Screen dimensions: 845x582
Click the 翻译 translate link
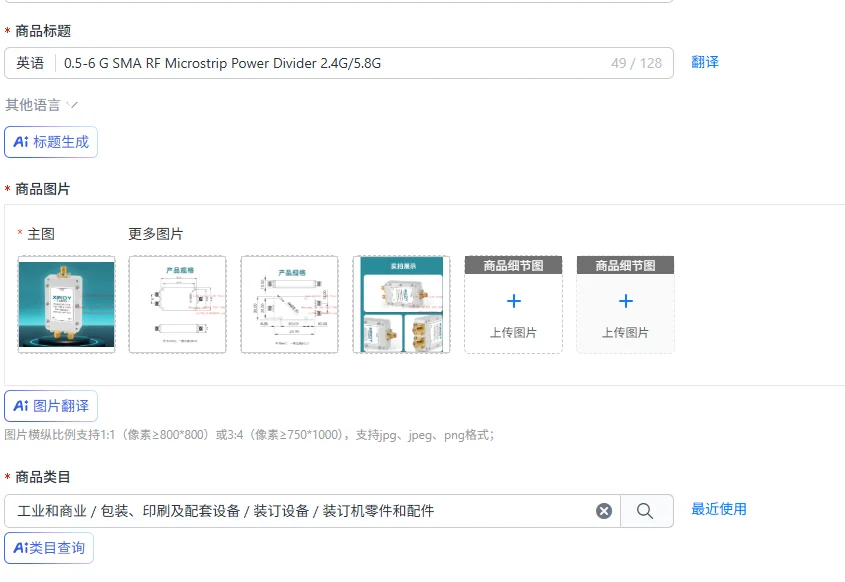point(705,62)
